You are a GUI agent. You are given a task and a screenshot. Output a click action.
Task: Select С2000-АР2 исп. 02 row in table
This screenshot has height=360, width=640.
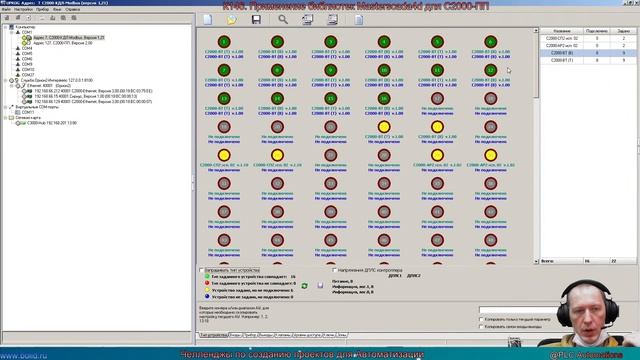[x=588, y=46]
